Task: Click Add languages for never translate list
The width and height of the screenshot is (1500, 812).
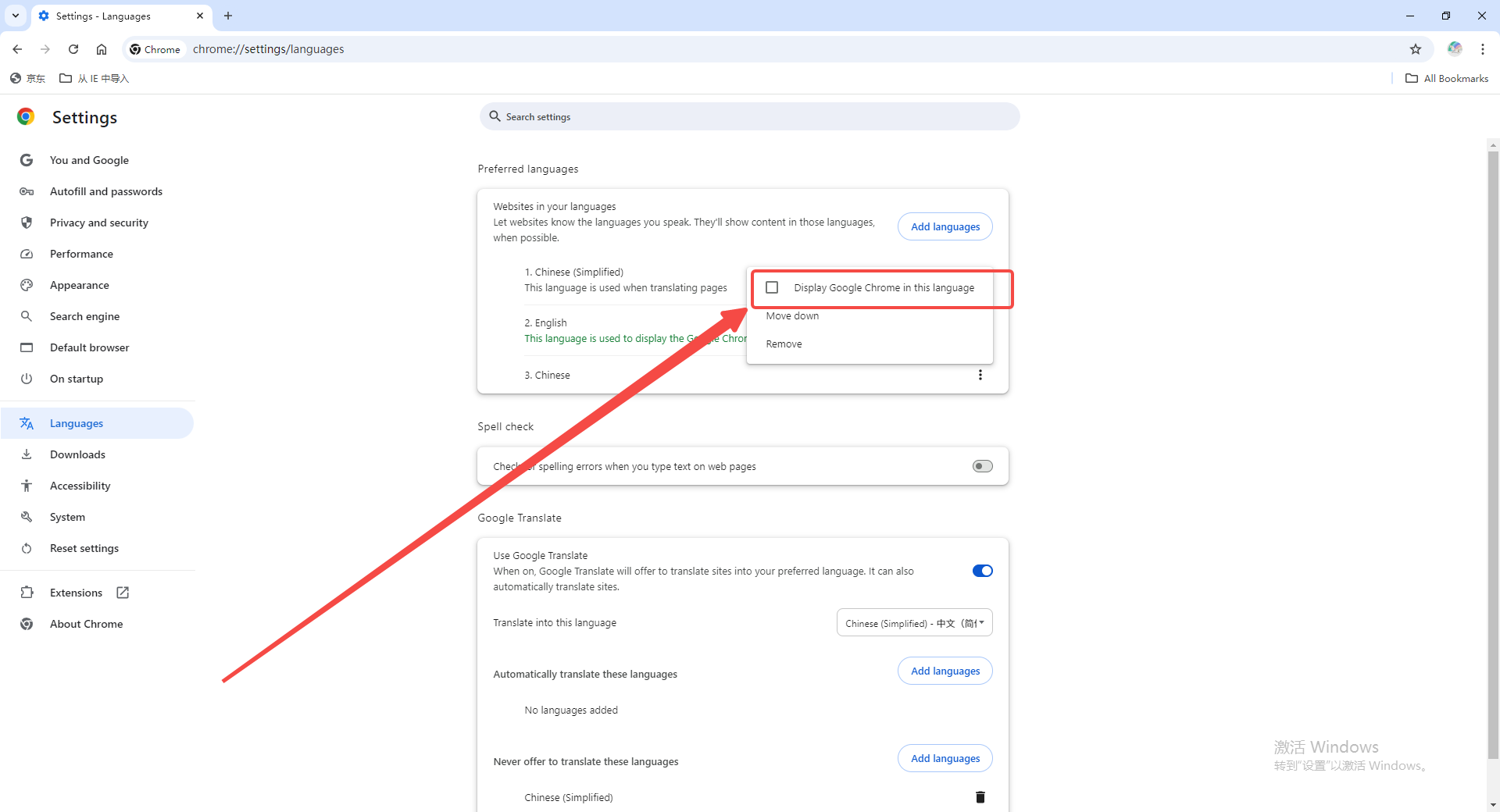Action: tap(945, 758)
